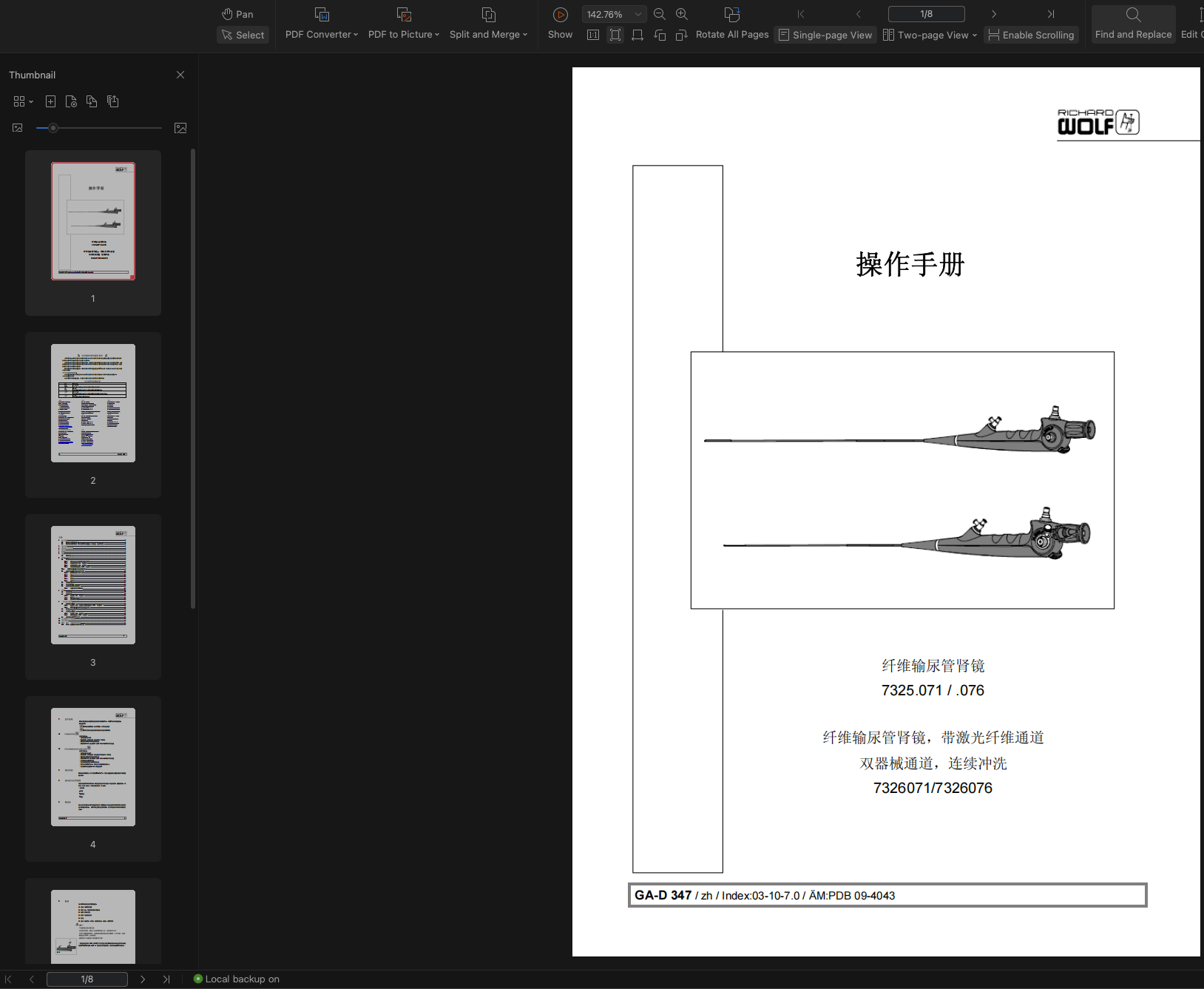
Task: Select the Pan hand tool
Action: point(237,14)
